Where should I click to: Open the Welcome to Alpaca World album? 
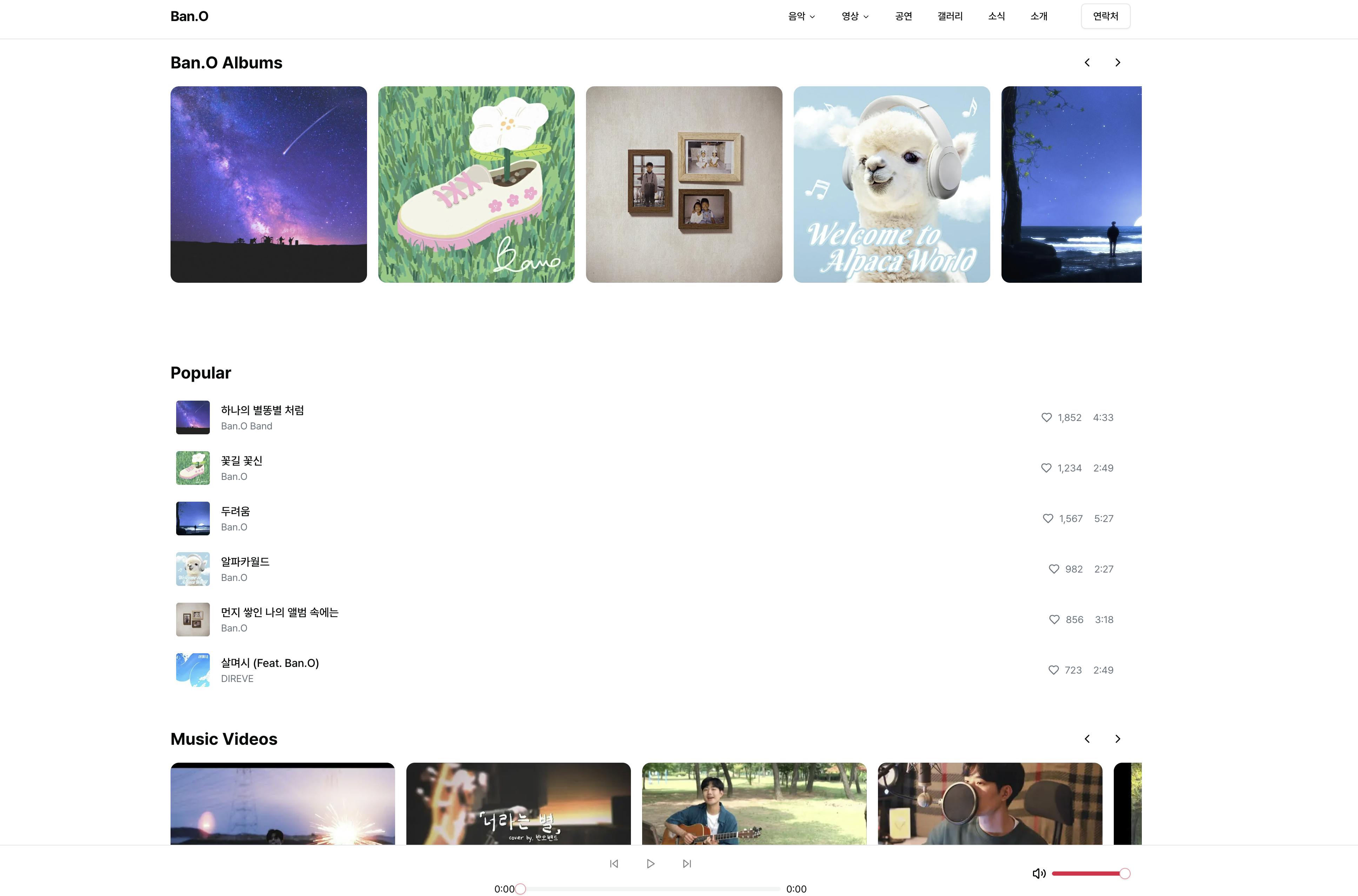pyautogui.click(x=892, y=184)
